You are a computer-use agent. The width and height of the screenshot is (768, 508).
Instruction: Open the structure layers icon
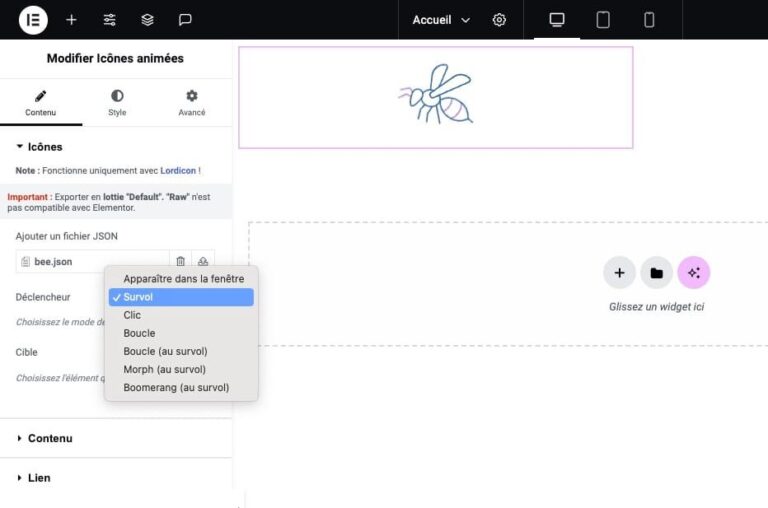(147, 20)
